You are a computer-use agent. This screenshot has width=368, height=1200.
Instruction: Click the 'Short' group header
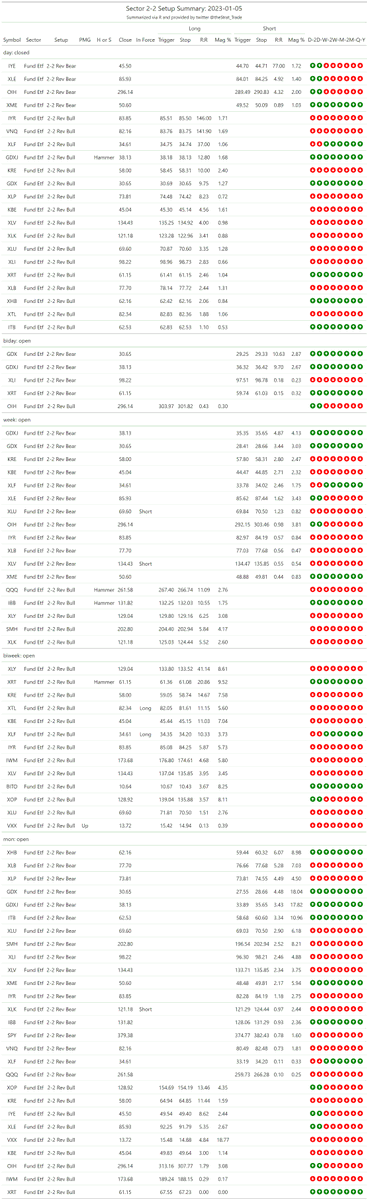(269, 29)
